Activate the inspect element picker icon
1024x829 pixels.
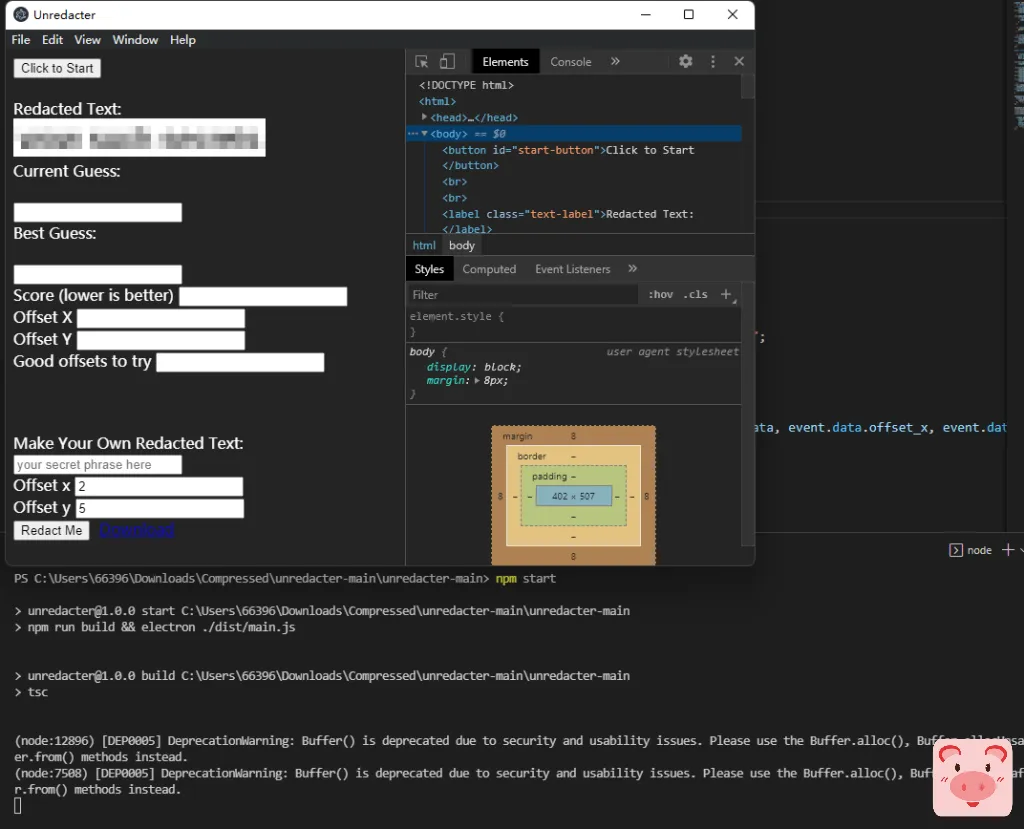coord(422,62)
